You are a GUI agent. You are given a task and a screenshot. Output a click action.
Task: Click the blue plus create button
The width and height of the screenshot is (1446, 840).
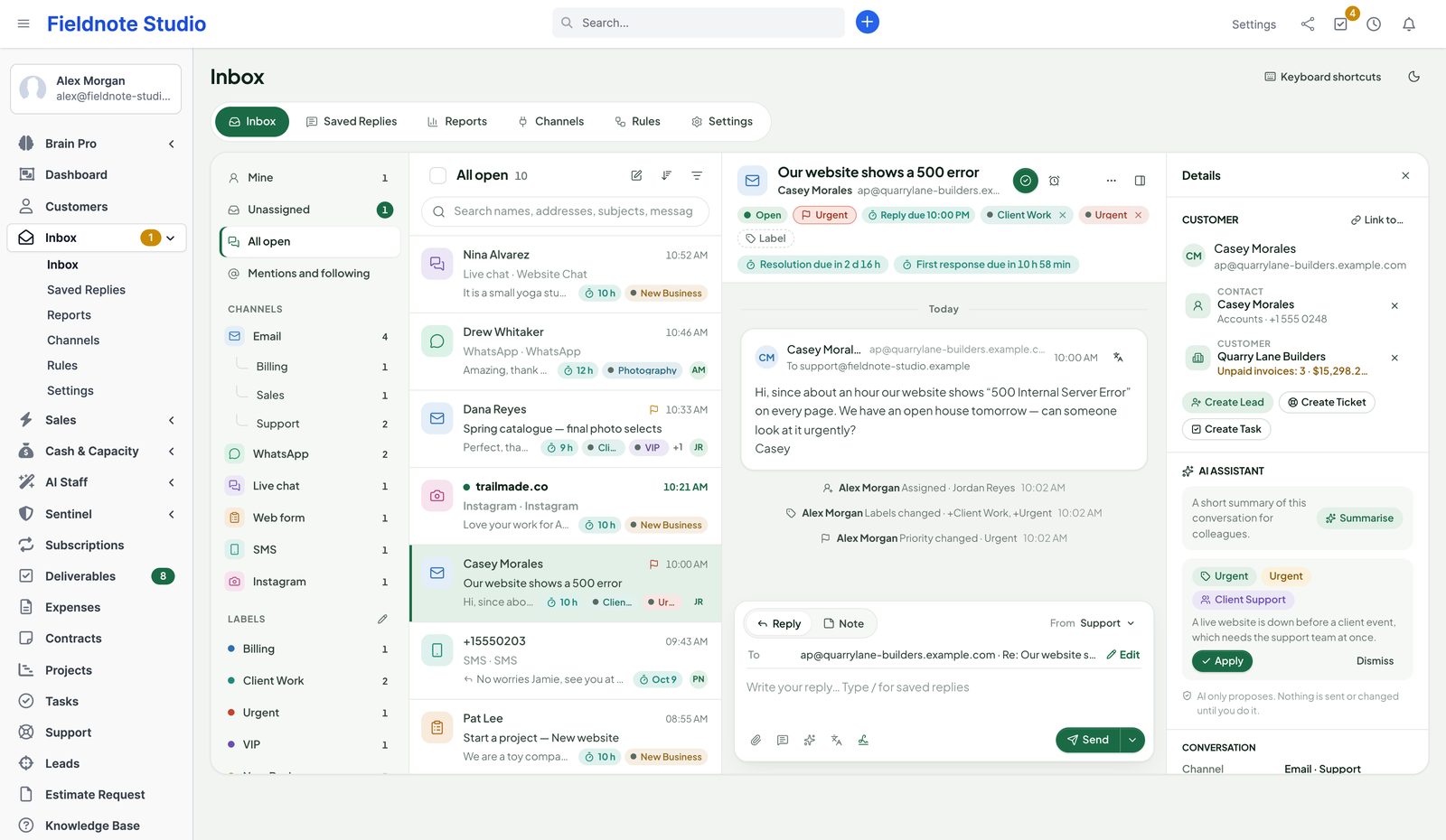(868, 23)
